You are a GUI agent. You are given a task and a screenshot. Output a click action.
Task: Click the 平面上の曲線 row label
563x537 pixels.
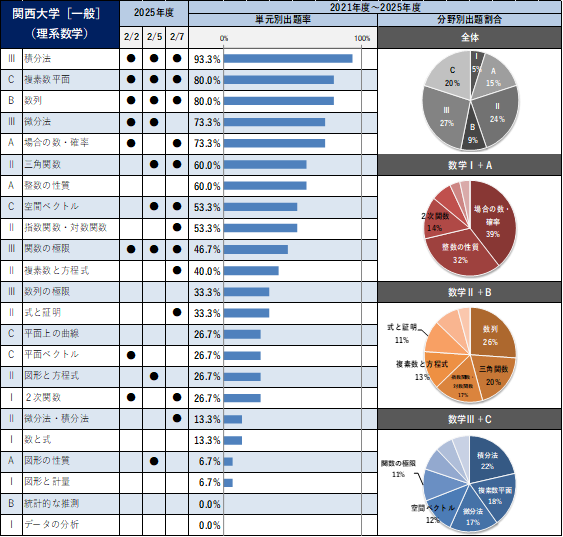[x=52, y=333]
